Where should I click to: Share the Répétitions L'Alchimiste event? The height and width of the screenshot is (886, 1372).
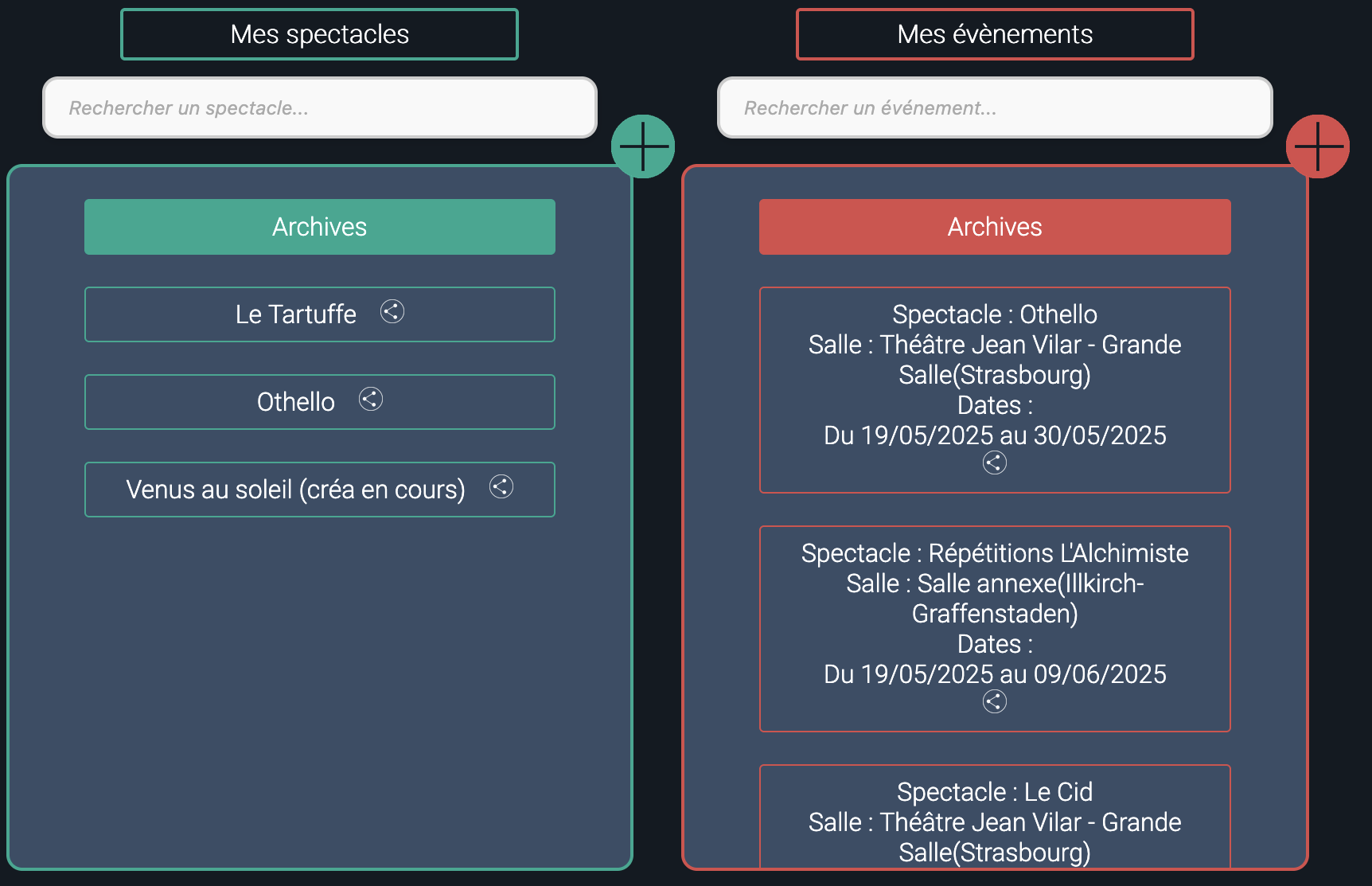pyautogui.click(x=994, y=701)
